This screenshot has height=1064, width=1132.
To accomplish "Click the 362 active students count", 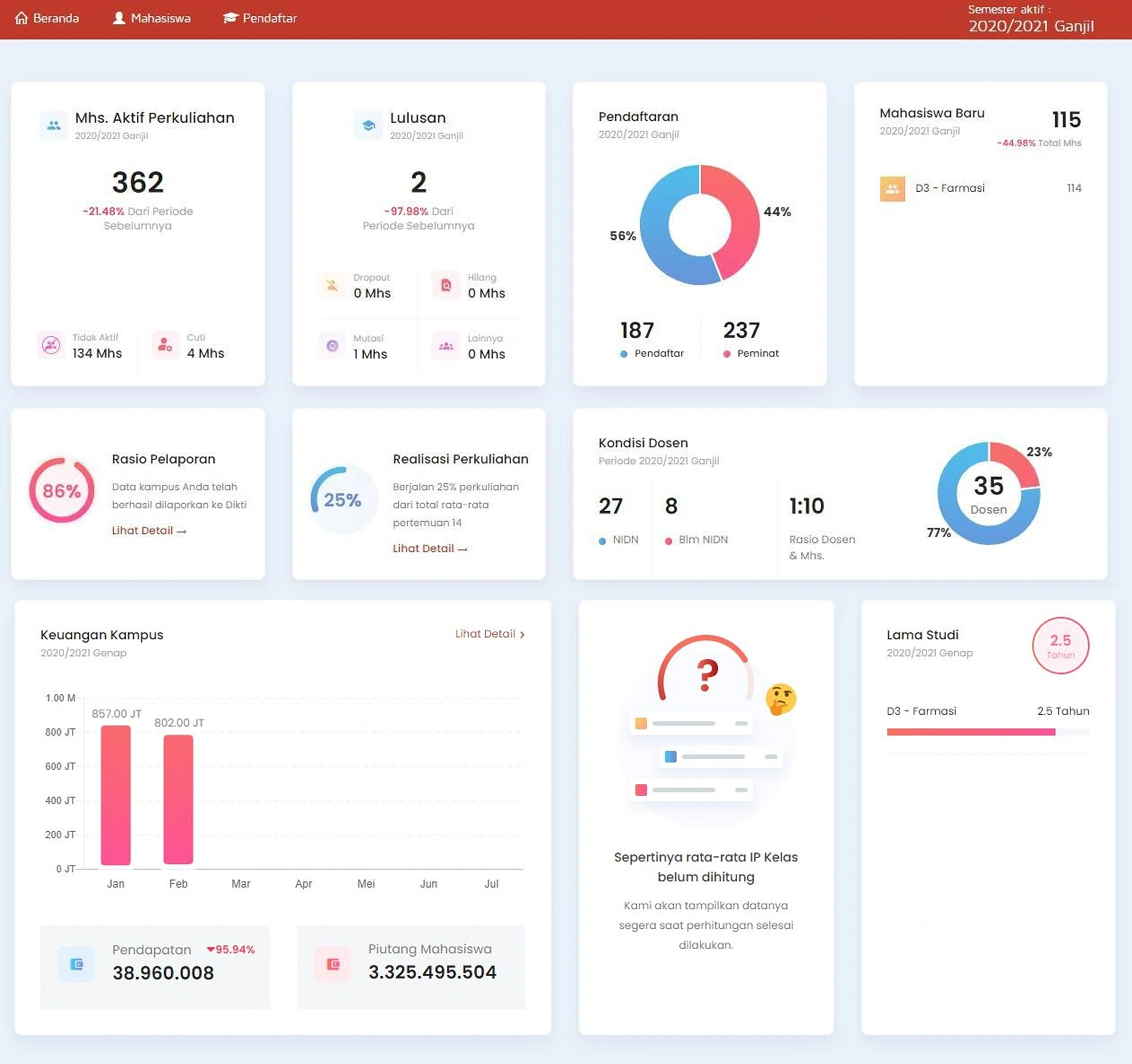I will 138,182.
